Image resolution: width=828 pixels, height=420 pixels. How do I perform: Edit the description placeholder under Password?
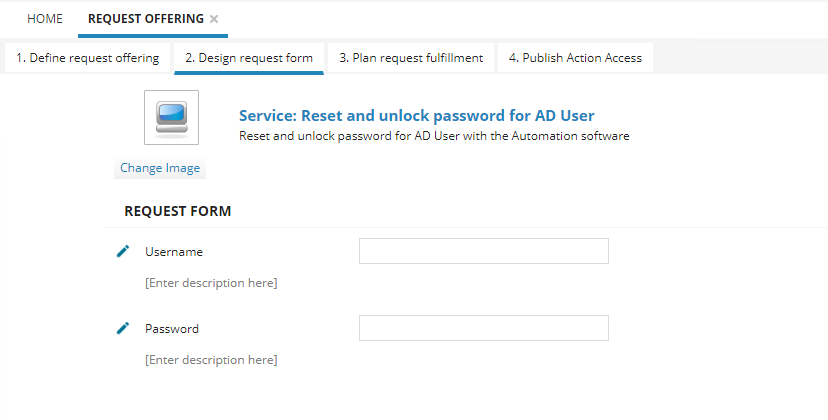point(211,360)
